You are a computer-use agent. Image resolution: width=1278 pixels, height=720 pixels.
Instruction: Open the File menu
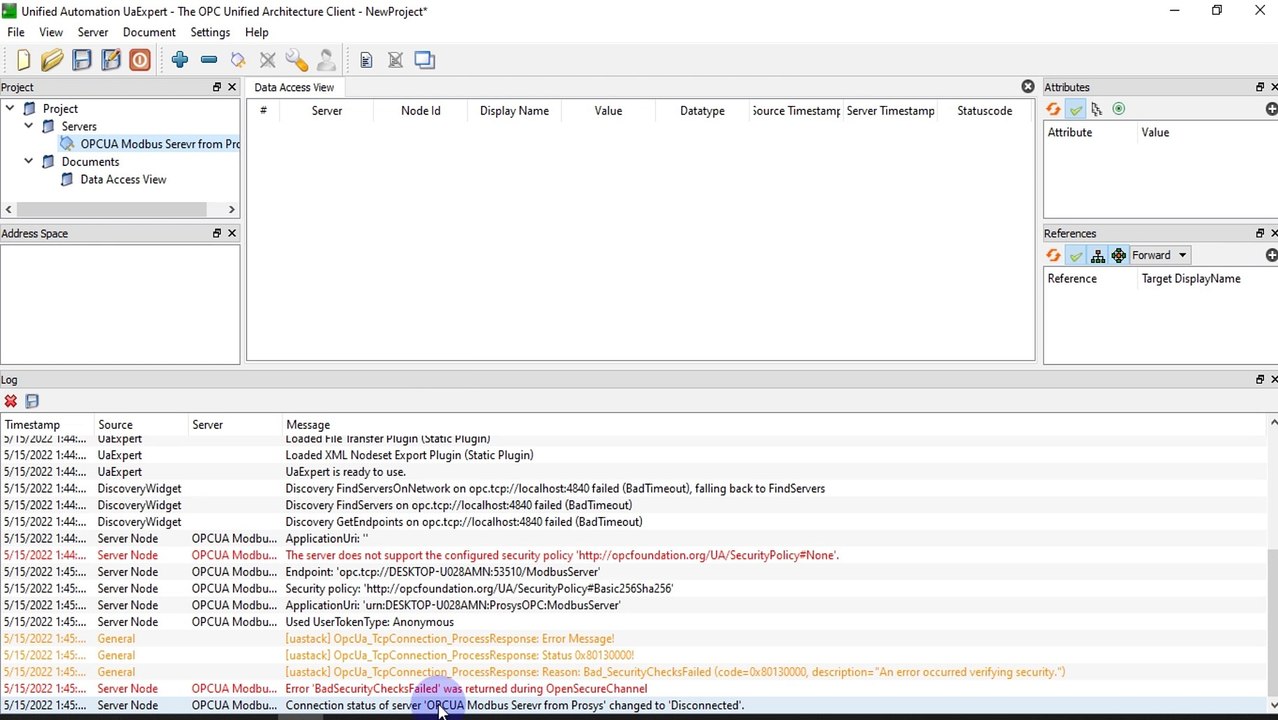pyautogui.click(x=16, y=32)
